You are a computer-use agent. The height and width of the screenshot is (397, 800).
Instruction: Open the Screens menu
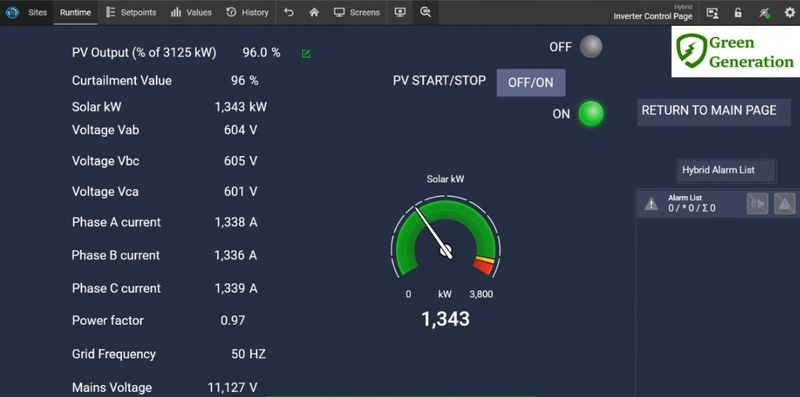[357, 13]
